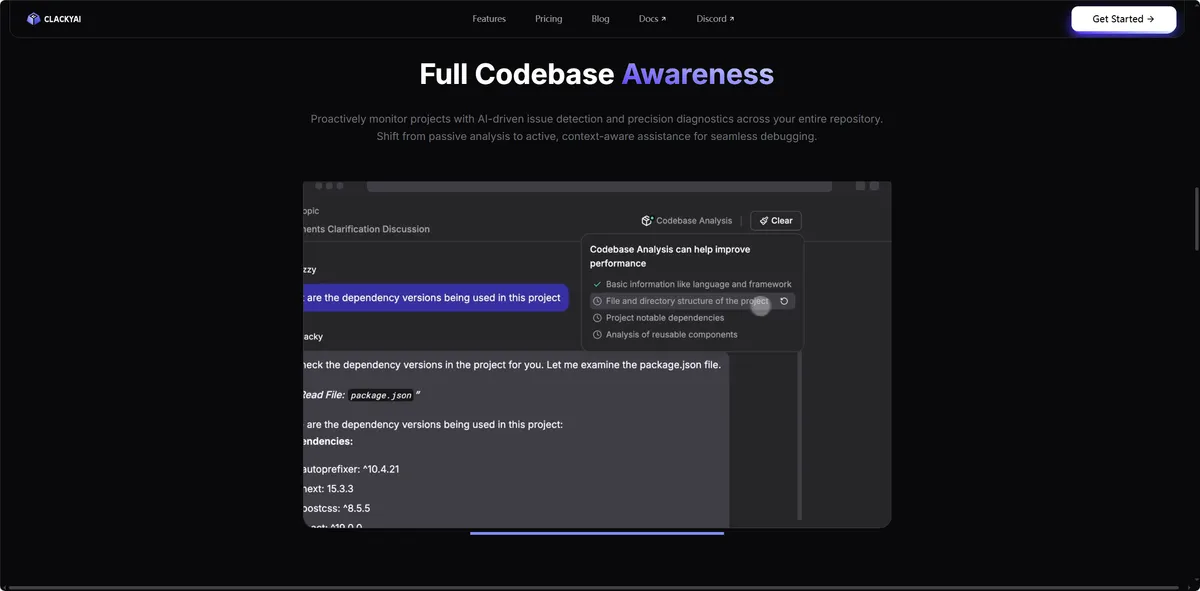Click the external arrow icon beside Discord
Image resolution: width=1200 pixels, height=591 pixels.
[732, 19]
